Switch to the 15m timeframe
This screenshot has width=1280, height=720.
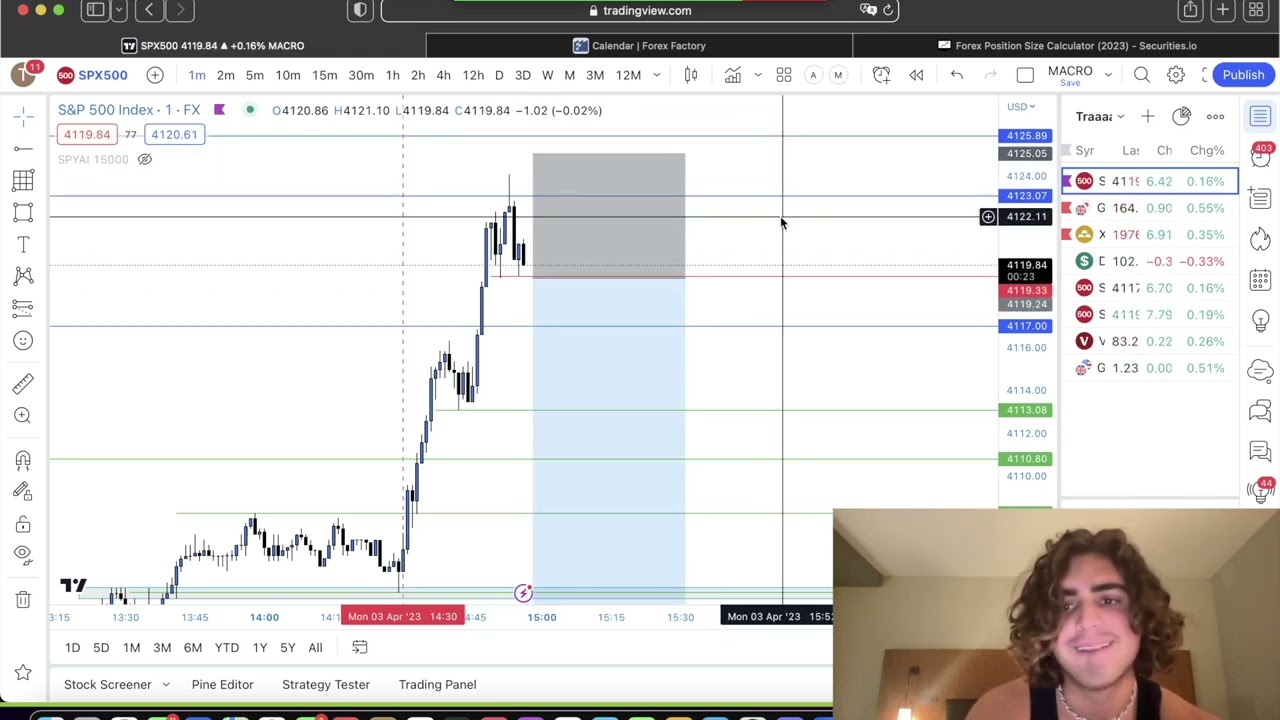point(324,75)
